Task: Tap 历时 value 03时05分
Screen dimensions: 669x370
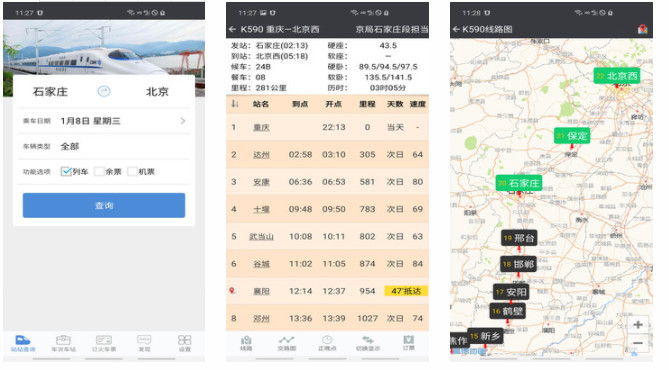Action: (x=388, y=88)
